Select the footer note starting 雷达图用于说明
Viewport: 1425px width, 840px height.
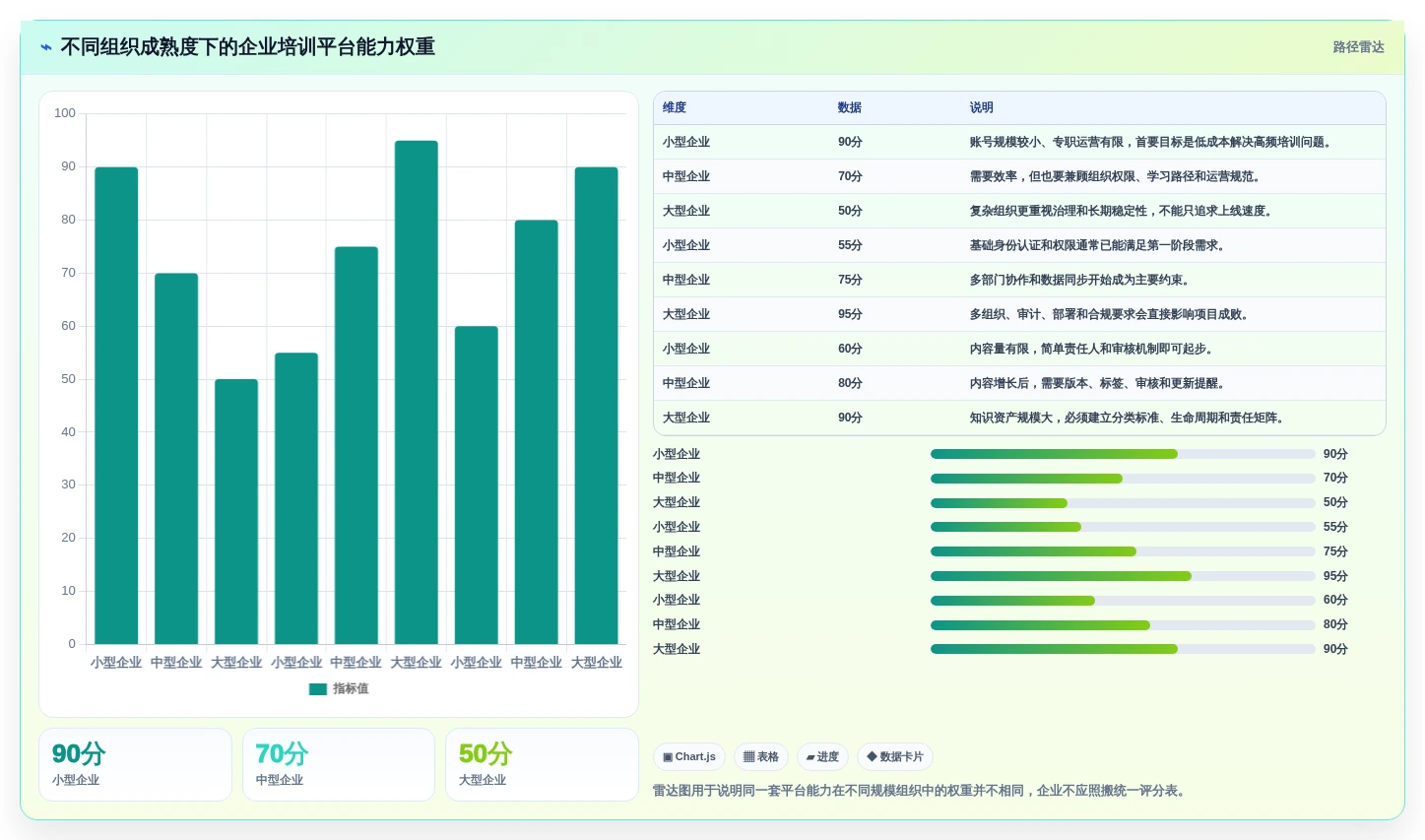pyautogui.click(x=921, y=791)
